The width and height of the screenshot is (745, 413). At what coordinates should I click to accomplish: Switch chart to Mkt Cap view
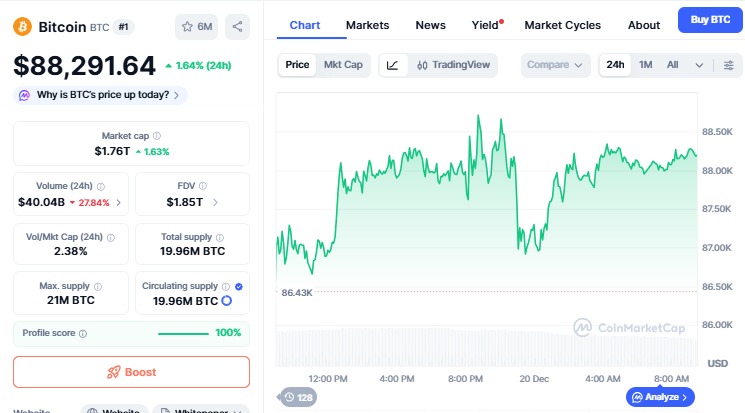pos(343,65)
